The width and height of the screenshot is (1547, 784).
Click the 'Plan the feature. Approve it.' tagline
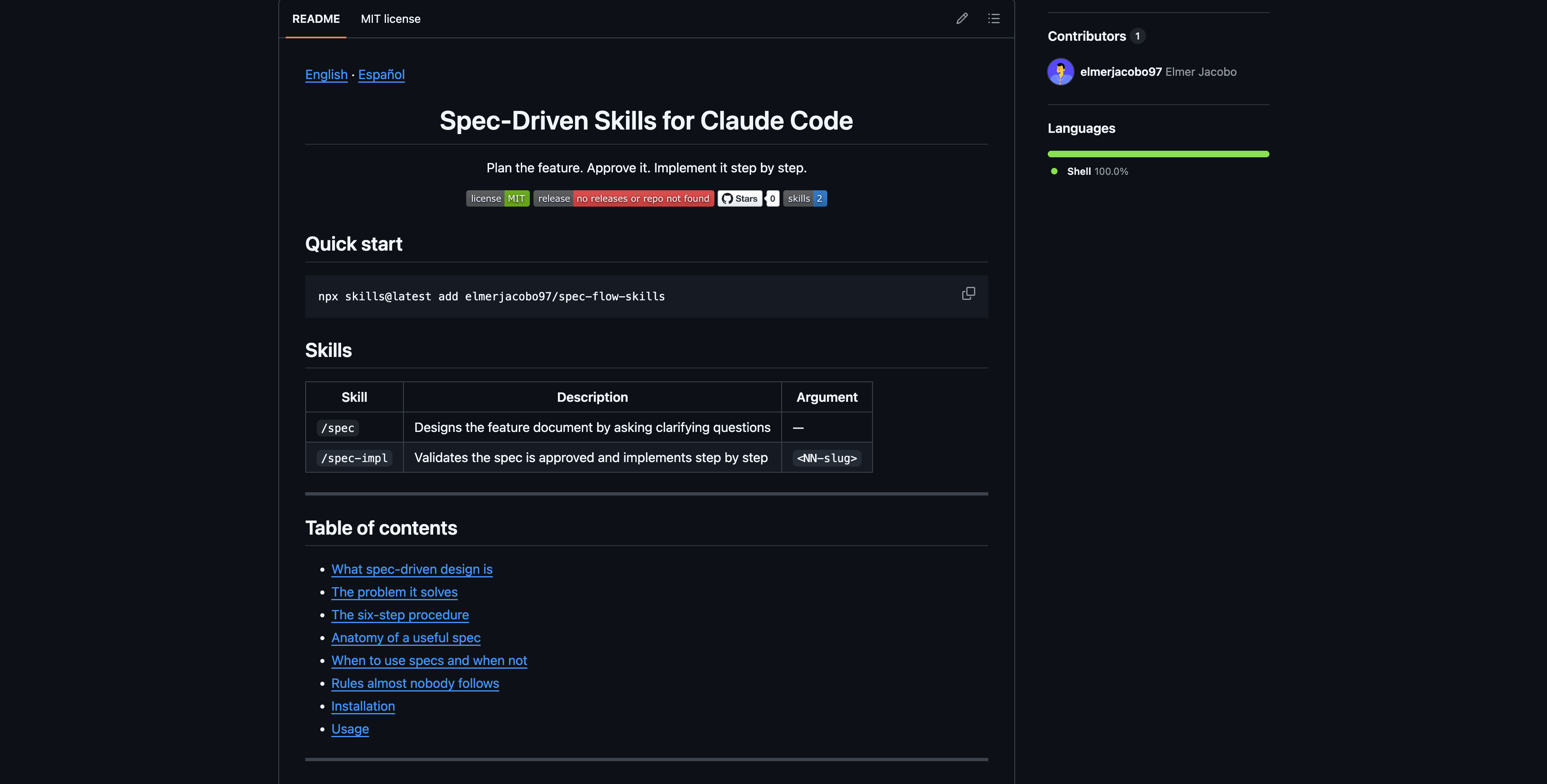(x=646, y=168)
